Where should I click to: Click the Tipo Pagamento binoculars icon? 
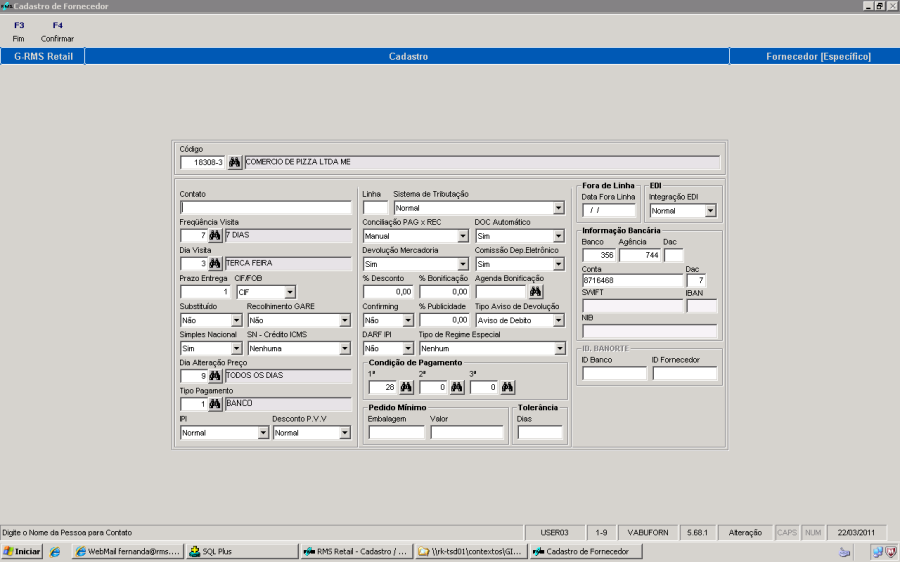pyautogui.click(x=215, y=404)
